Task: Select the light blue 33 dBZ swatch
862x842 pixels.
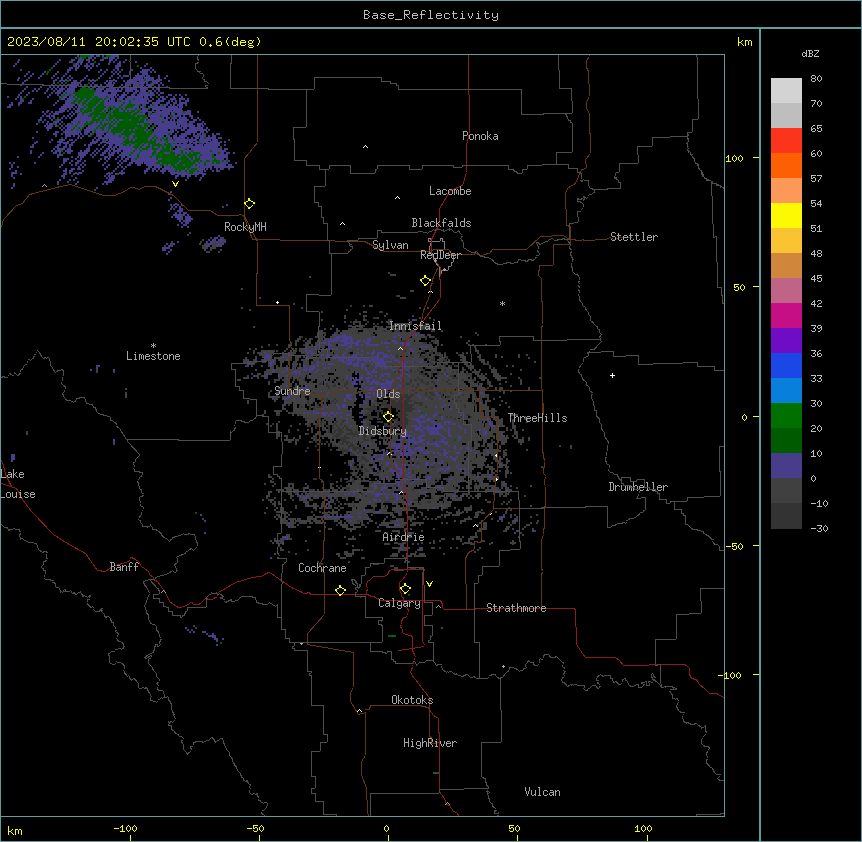Action: pyautogui.click(x=786, y=390)
